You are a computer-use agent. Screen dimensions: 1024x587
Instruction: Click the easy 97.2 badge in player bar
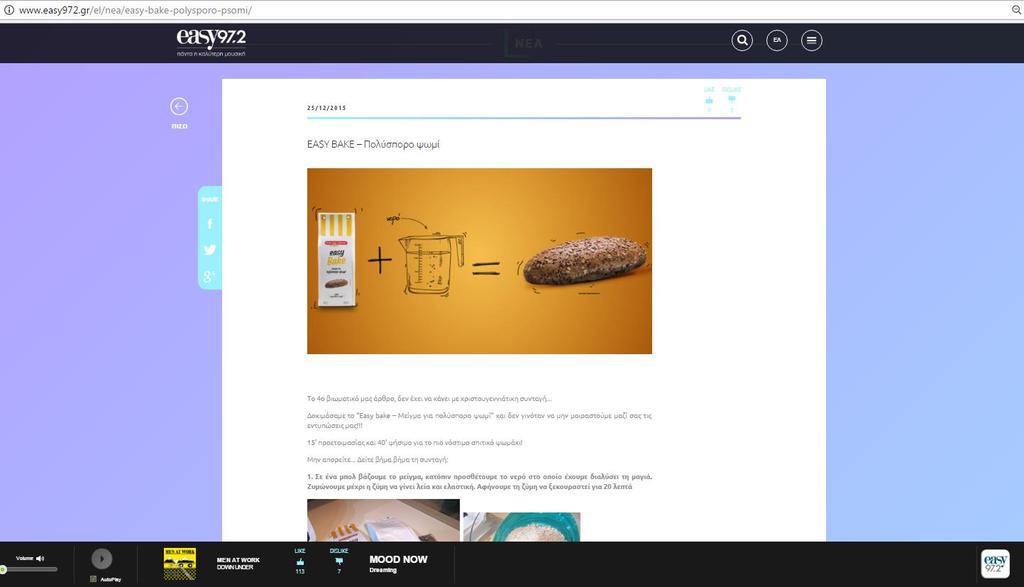click(x=995, y=563)
